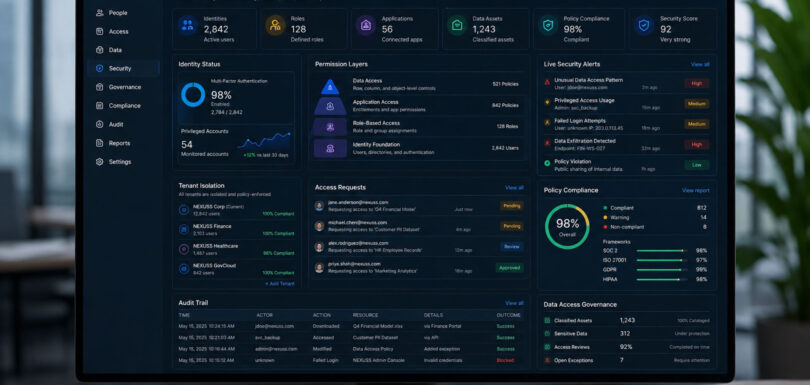Click the NEXUSS Healthcare tenant icon

(183, 249)
